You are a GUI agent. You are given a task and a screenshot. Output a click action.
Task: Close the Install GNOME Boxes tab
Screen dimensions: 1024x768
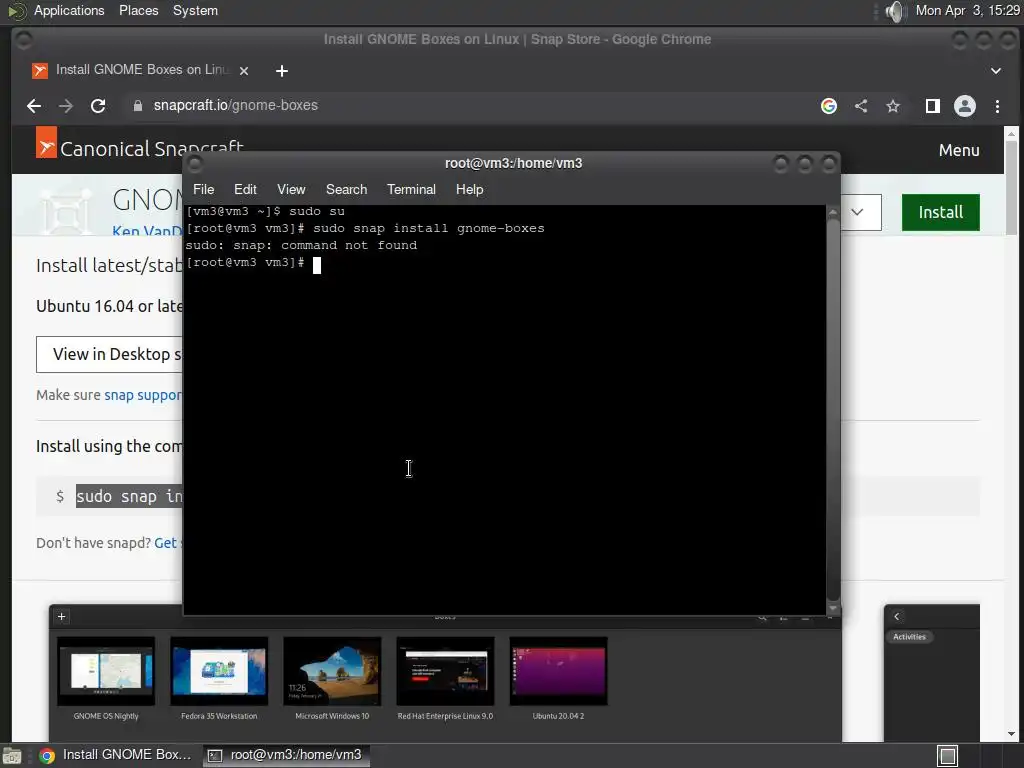[244, 71]
